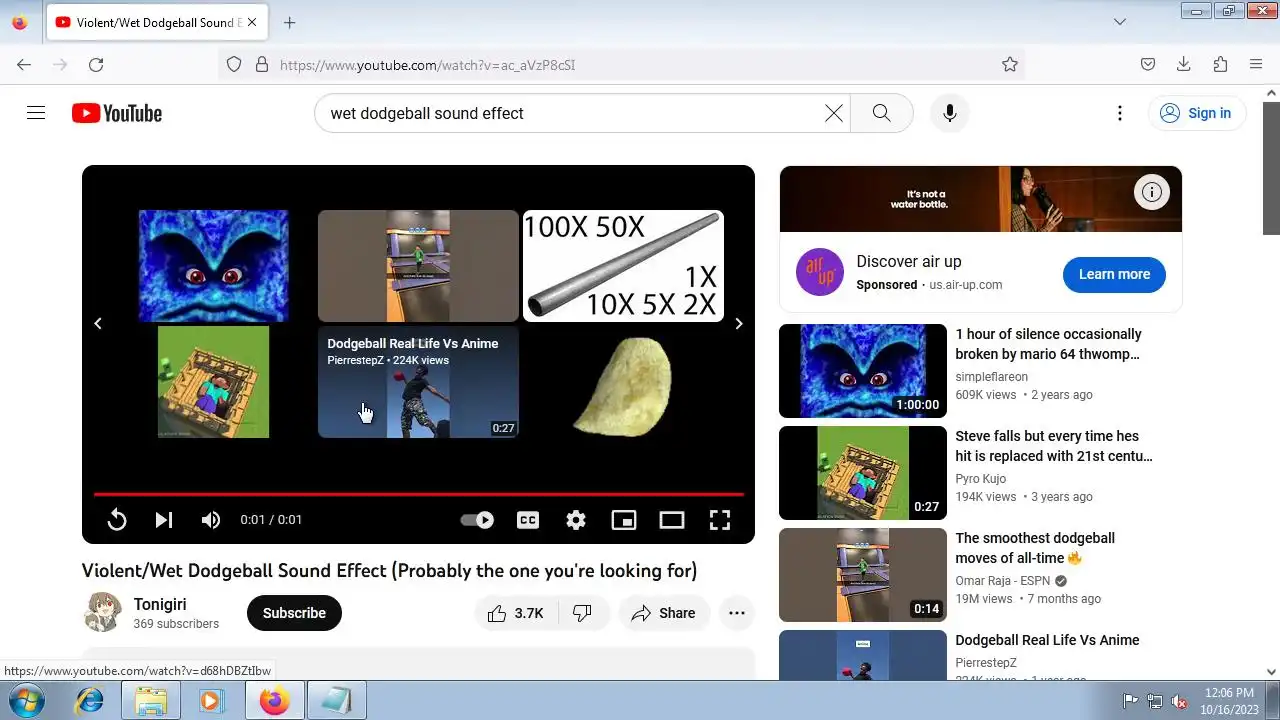Replay the video with replay icon

[x=117, y=520]
